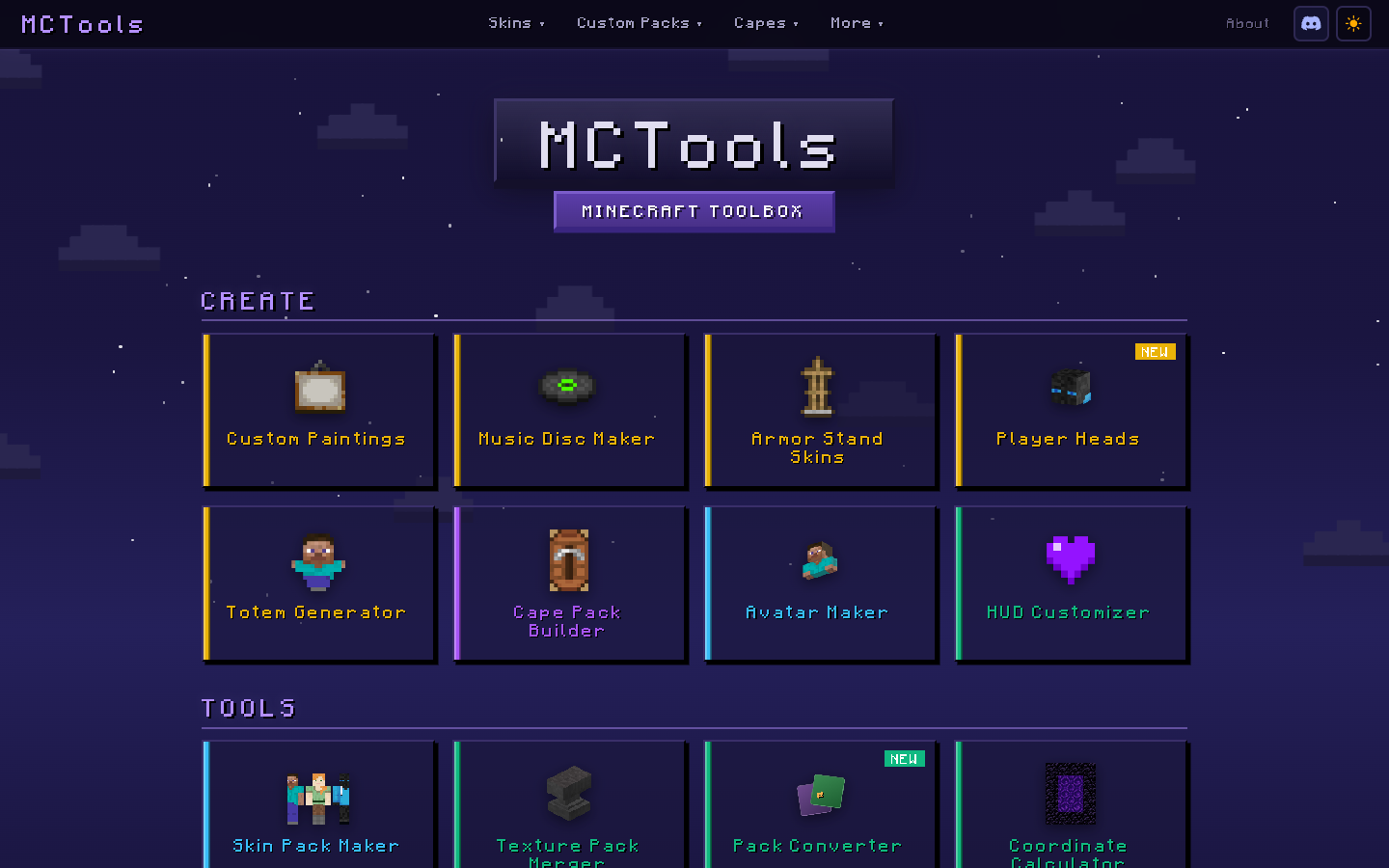1389x868 pixels.
Task: Open the Pack Converter text link
Action: [x=817, y=846]
